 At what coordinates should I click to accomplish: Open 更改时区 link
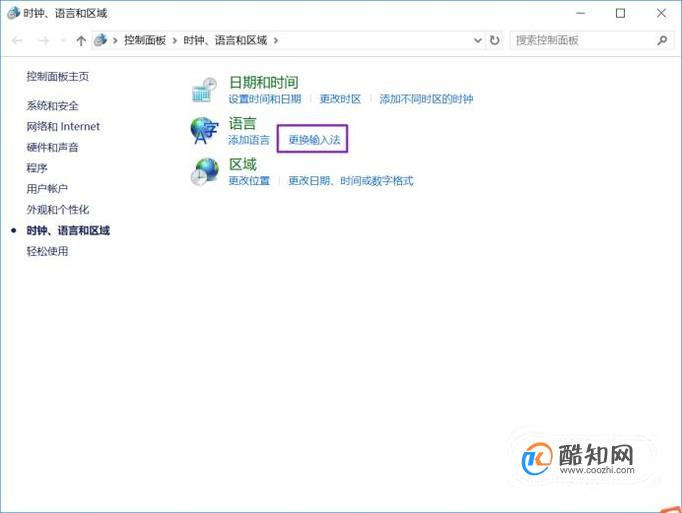340,99
